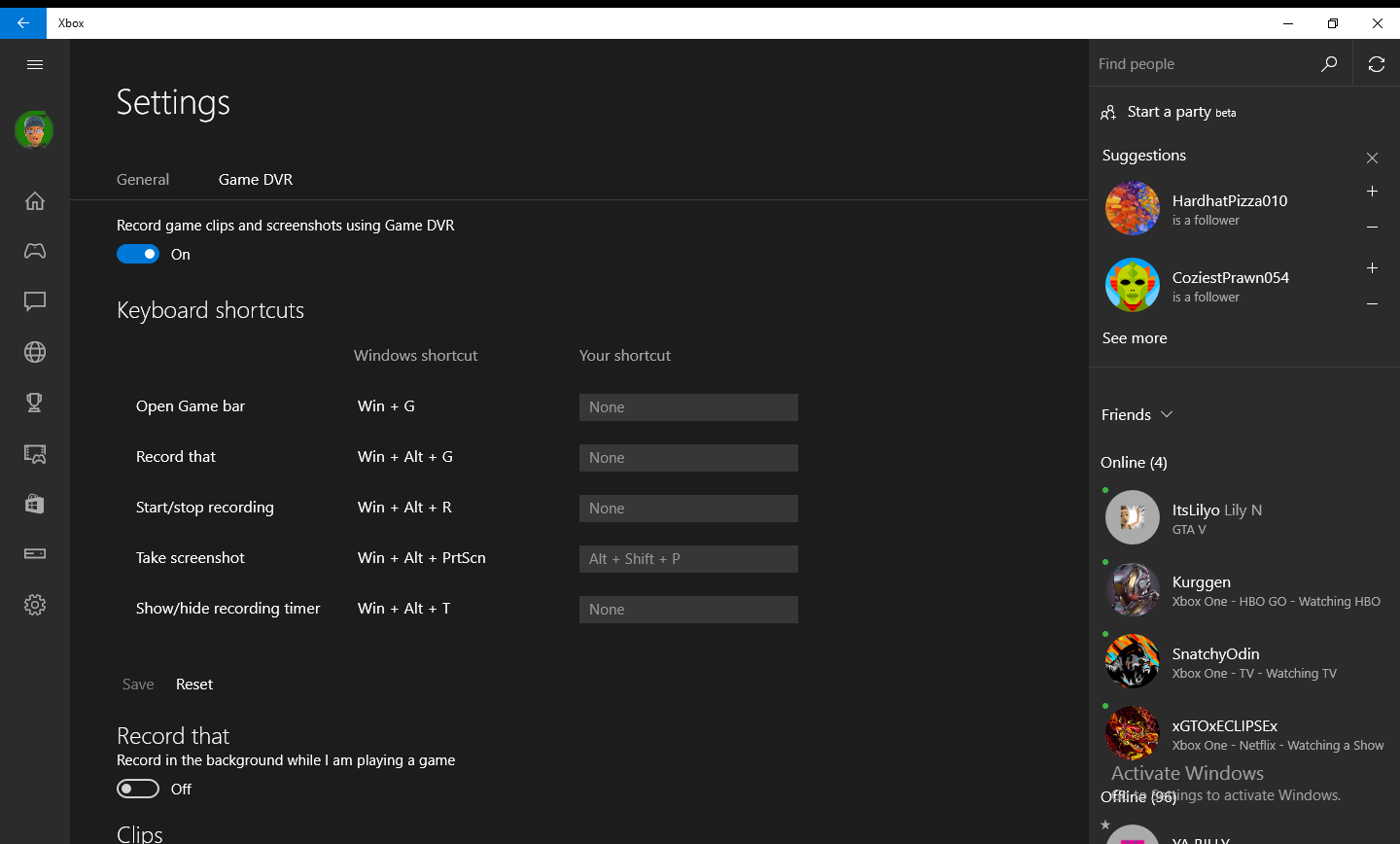Open Game DVR captures icon
1400x844 pixels.
[x=35, y=453]
